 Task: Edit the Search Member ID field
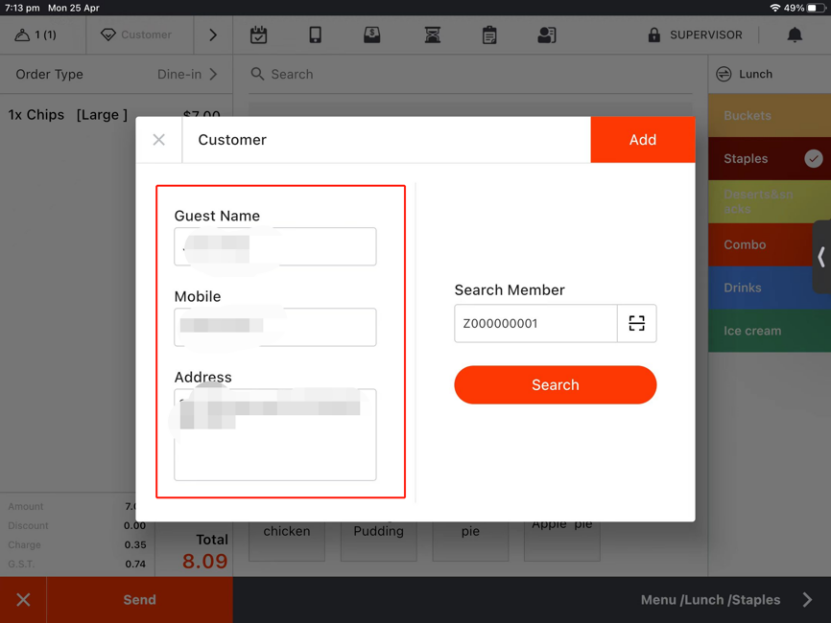[535, 324]
